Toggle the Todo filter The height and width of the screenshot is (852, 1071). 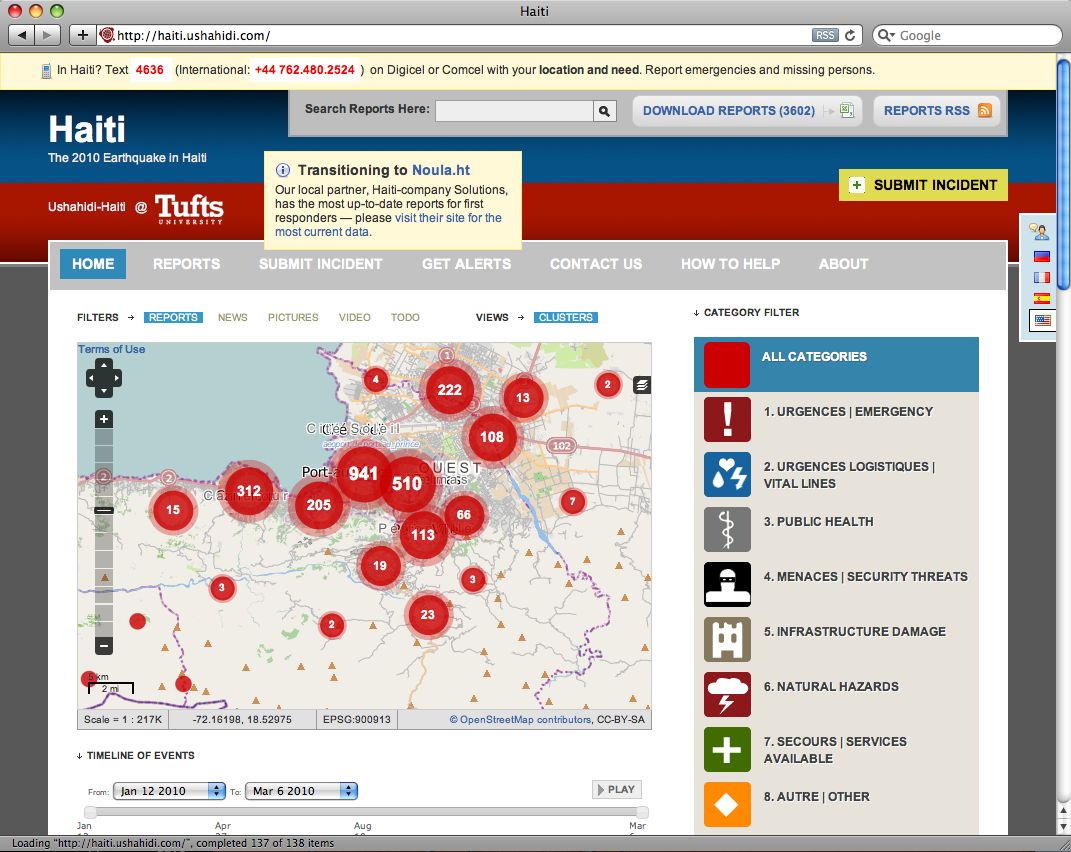405,317
